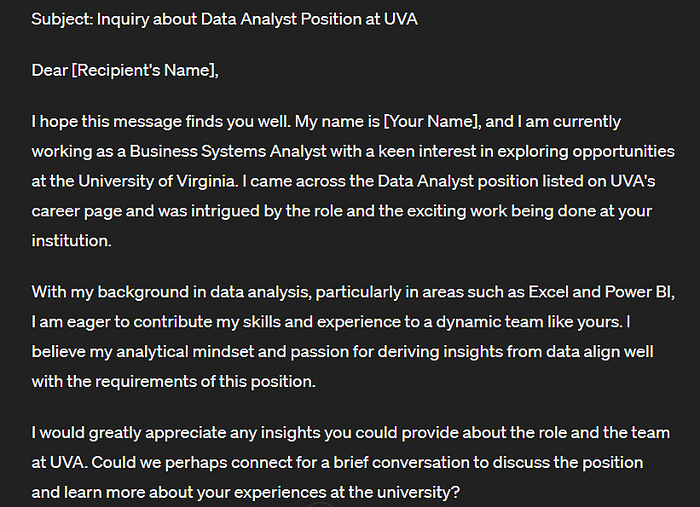Image resolution: width=700 pixels, height=507 pixels.
Task: Click the text "University of Virginia"
Action: (x=158, y=181)
